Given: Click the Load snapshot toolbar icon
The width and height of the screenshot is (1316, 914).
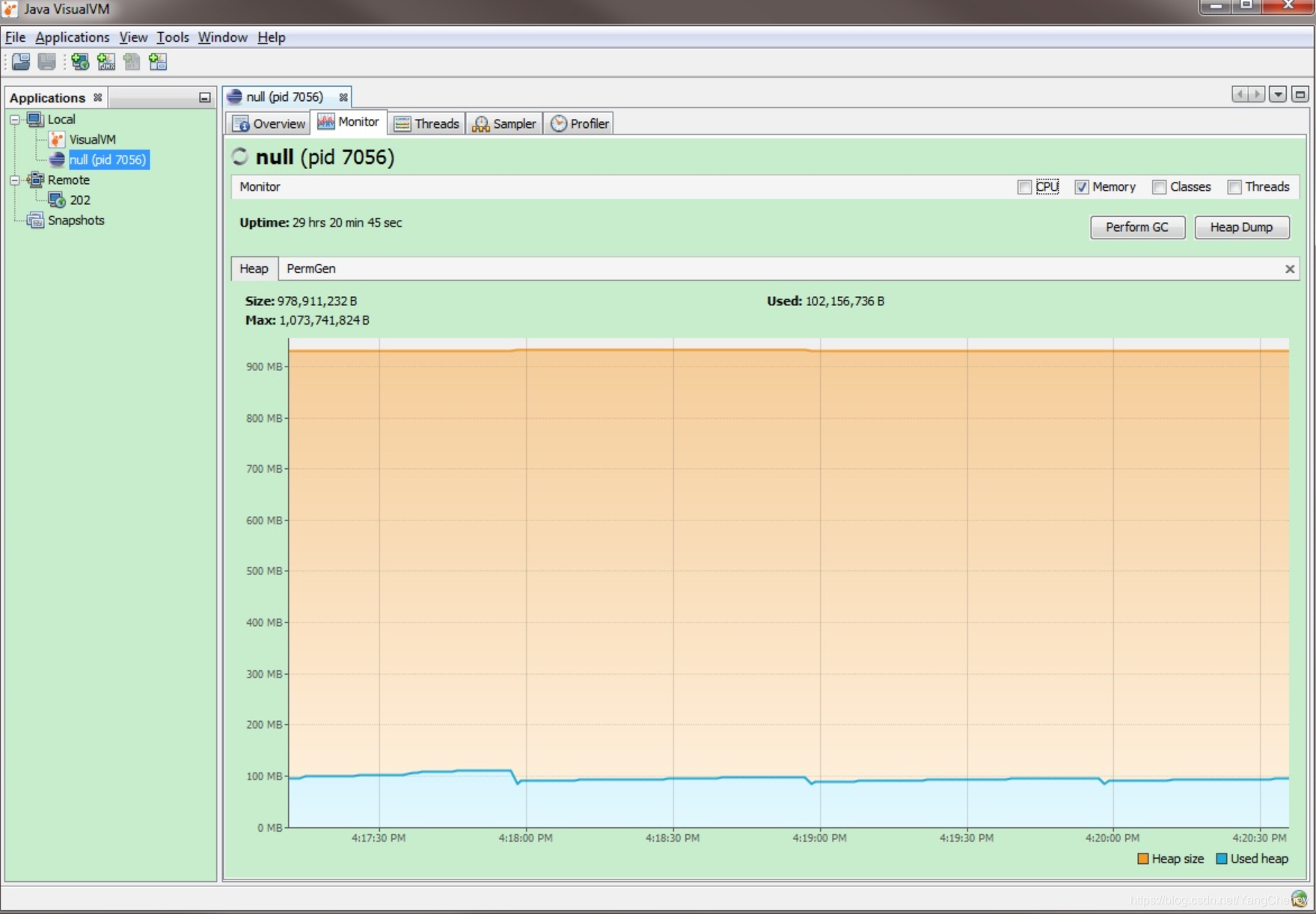Looking at the screenshot, I should (x=21, y=62).
